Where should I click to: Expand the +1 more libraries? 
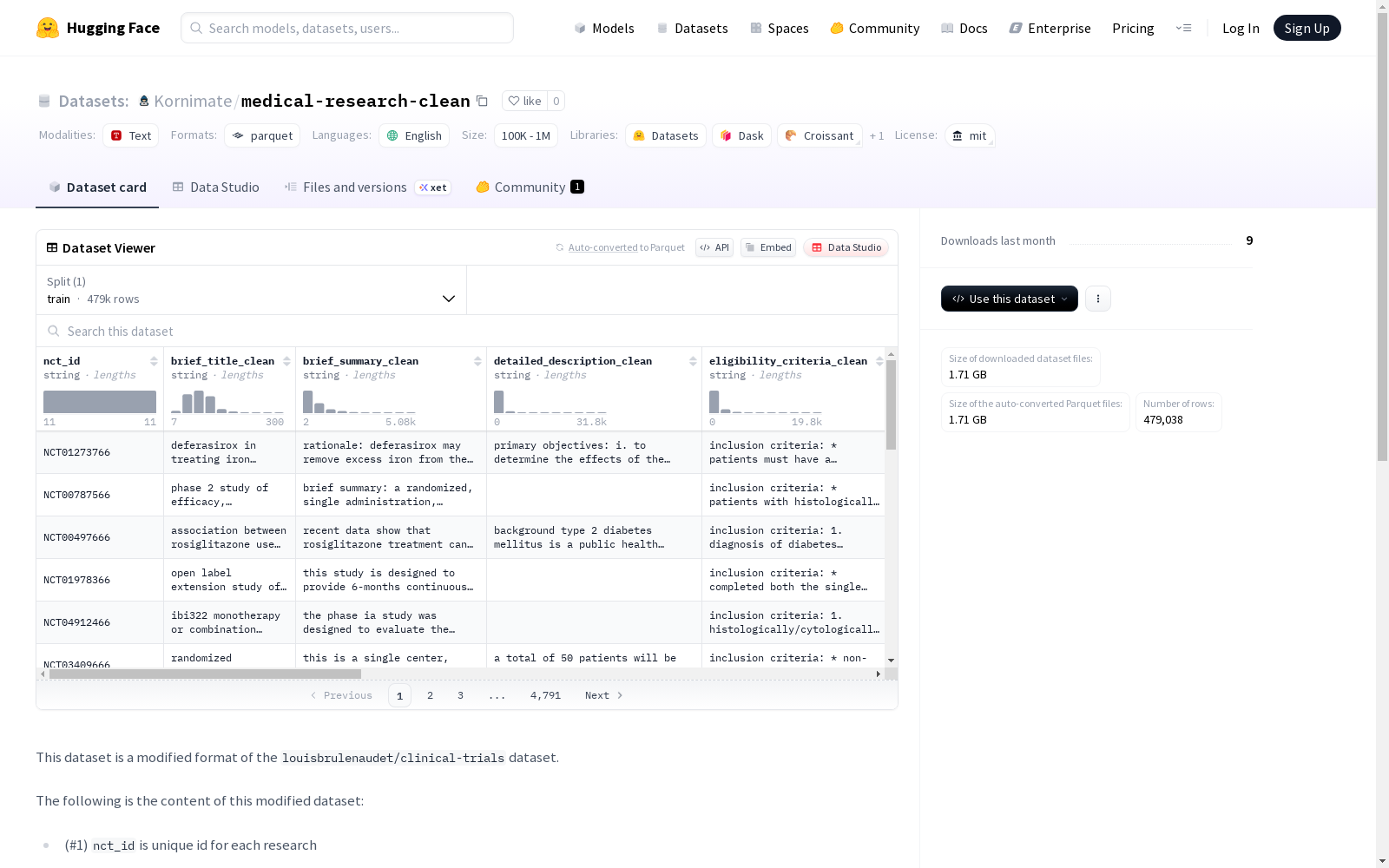[x=877, y=135]
